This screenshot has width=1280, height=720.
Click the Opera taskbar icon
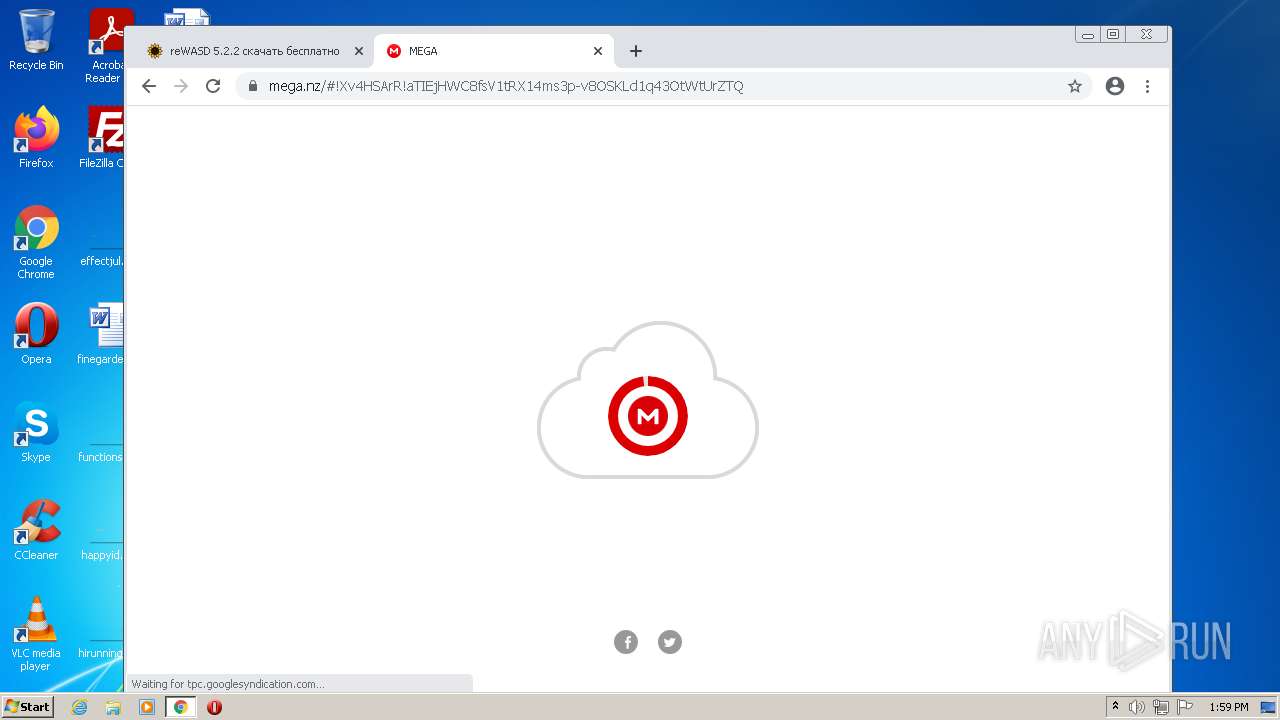tap(214, 707)
